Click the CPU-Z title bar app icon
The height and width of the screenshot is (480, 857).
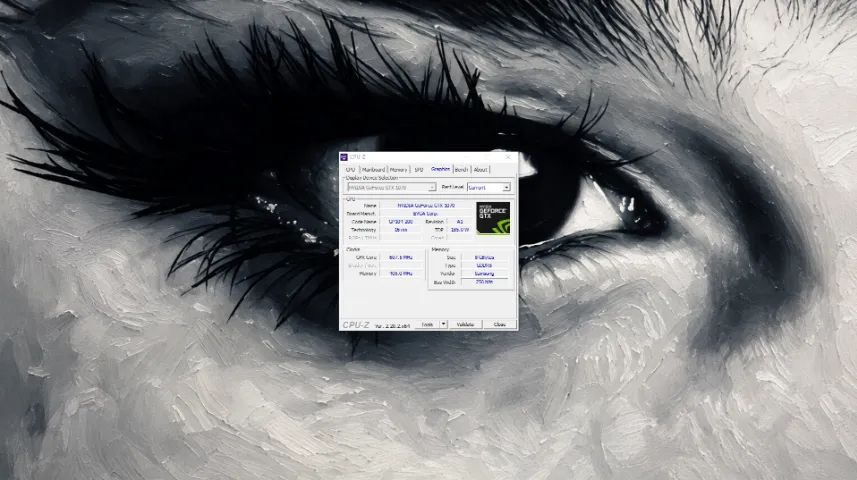(x=344, y=157)
